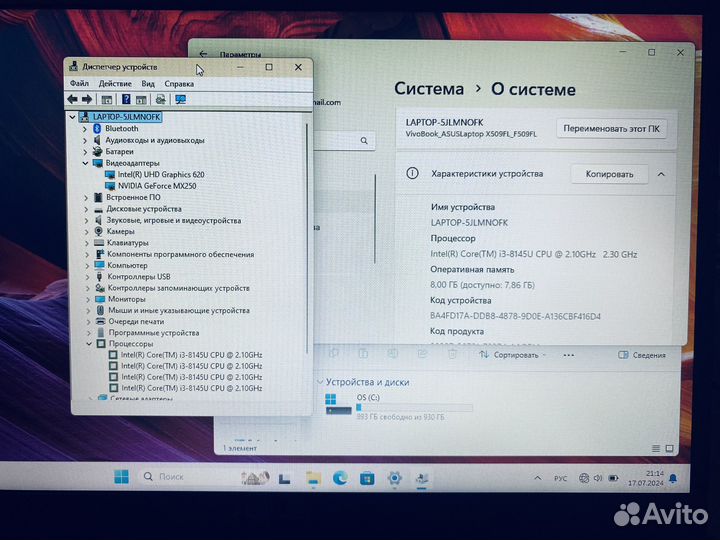Click the three-dots more options in Explorer
Image resolution: width=720 pixels, height=540 pixels.
click(x=568, y=355)
